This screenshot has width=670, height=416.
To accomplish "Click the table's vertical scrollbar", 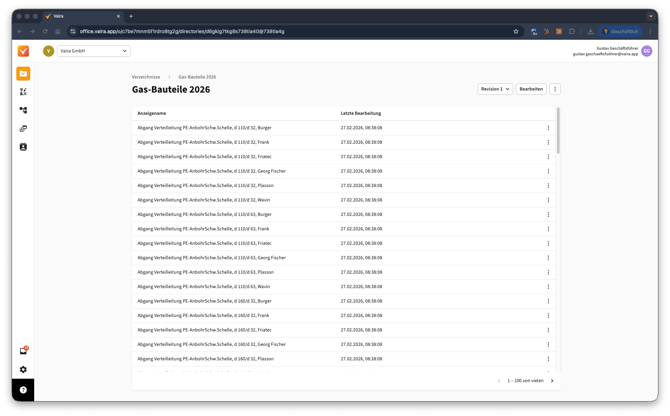I will pyautogui.click(x=558, y=130).
